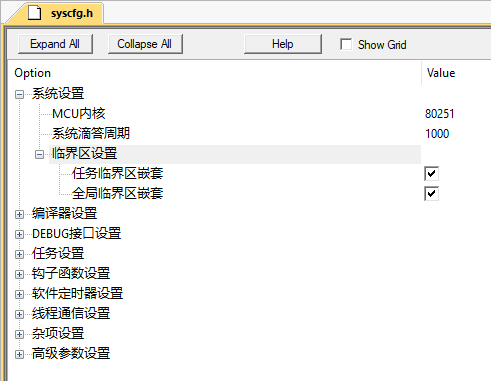Select the 任务设置 group label

point(58,254)
